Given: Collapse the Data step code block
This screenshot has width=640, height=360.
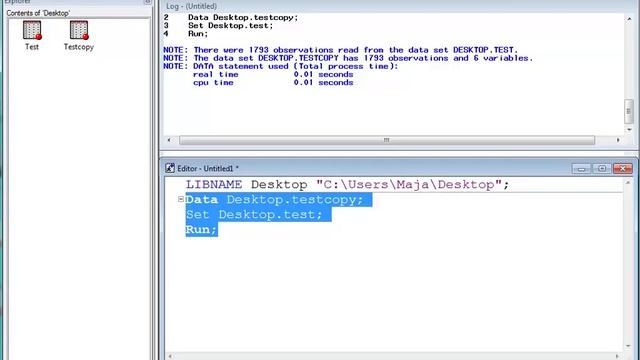Looking at the screenshot, I should 180,199.
